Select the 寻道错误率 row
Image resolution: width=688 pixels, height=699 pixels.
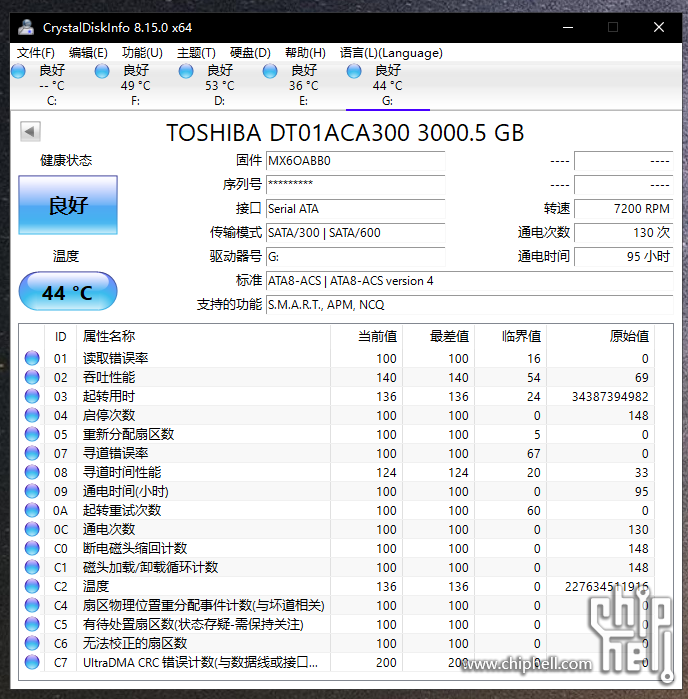click(337, 453)
